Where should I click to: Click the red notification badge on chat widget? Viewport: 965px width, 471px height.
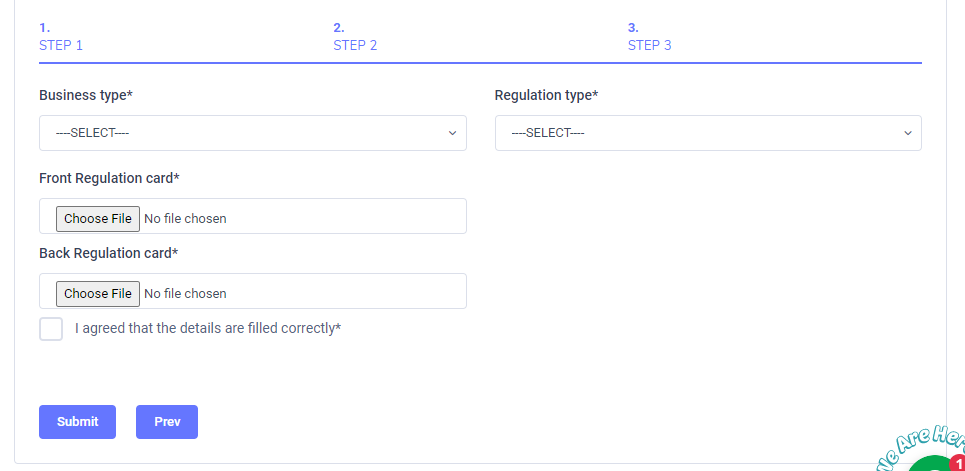(958, 463)
